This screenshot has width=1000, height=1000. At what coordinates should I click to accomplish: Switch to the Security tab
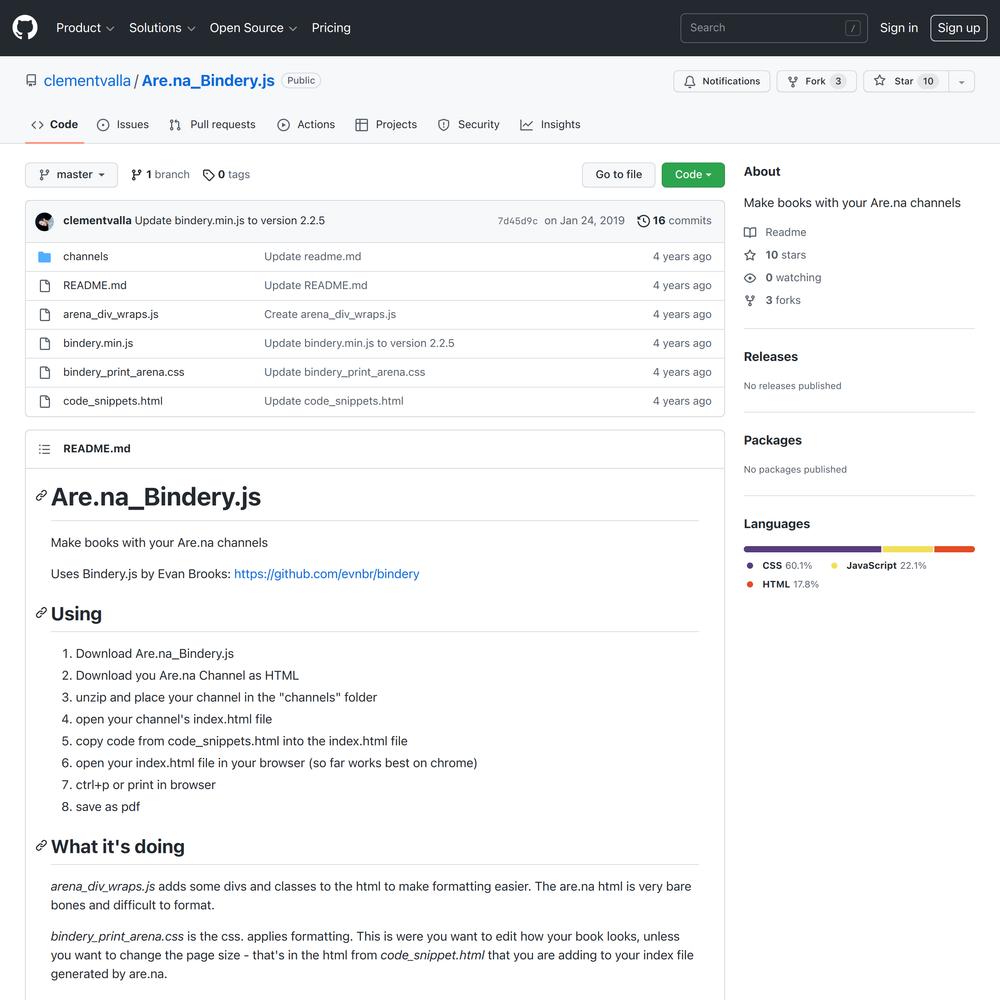coord(469,125)
